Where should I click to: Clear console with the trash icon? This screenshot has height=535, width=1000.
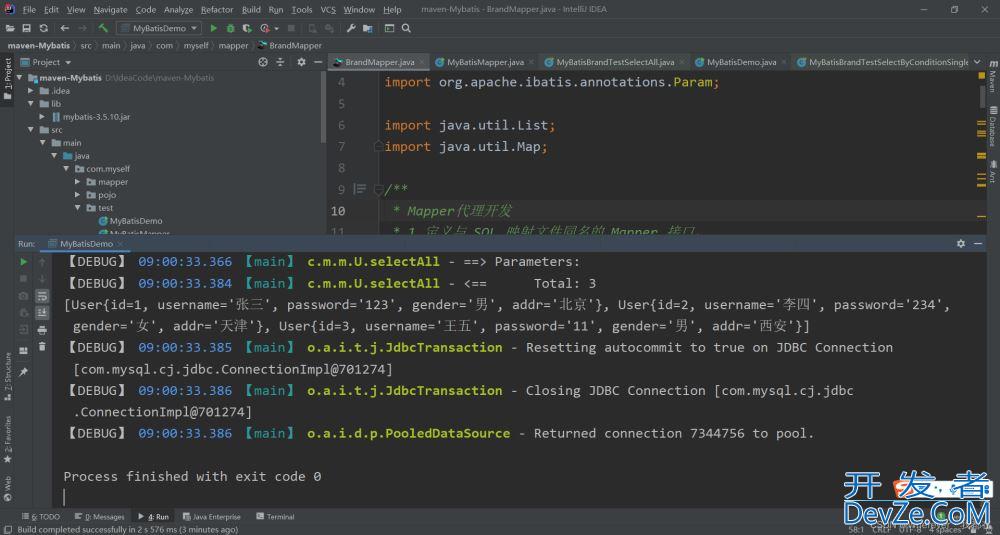pyautogui.click(x=42, y=346)
